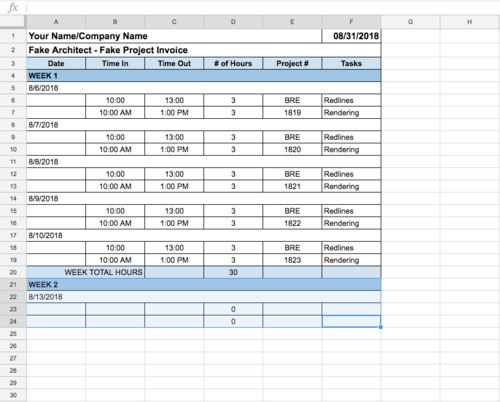This screenshot has width=500, height=402.
Task: Select row 30 header
Action: pos(13,395)
